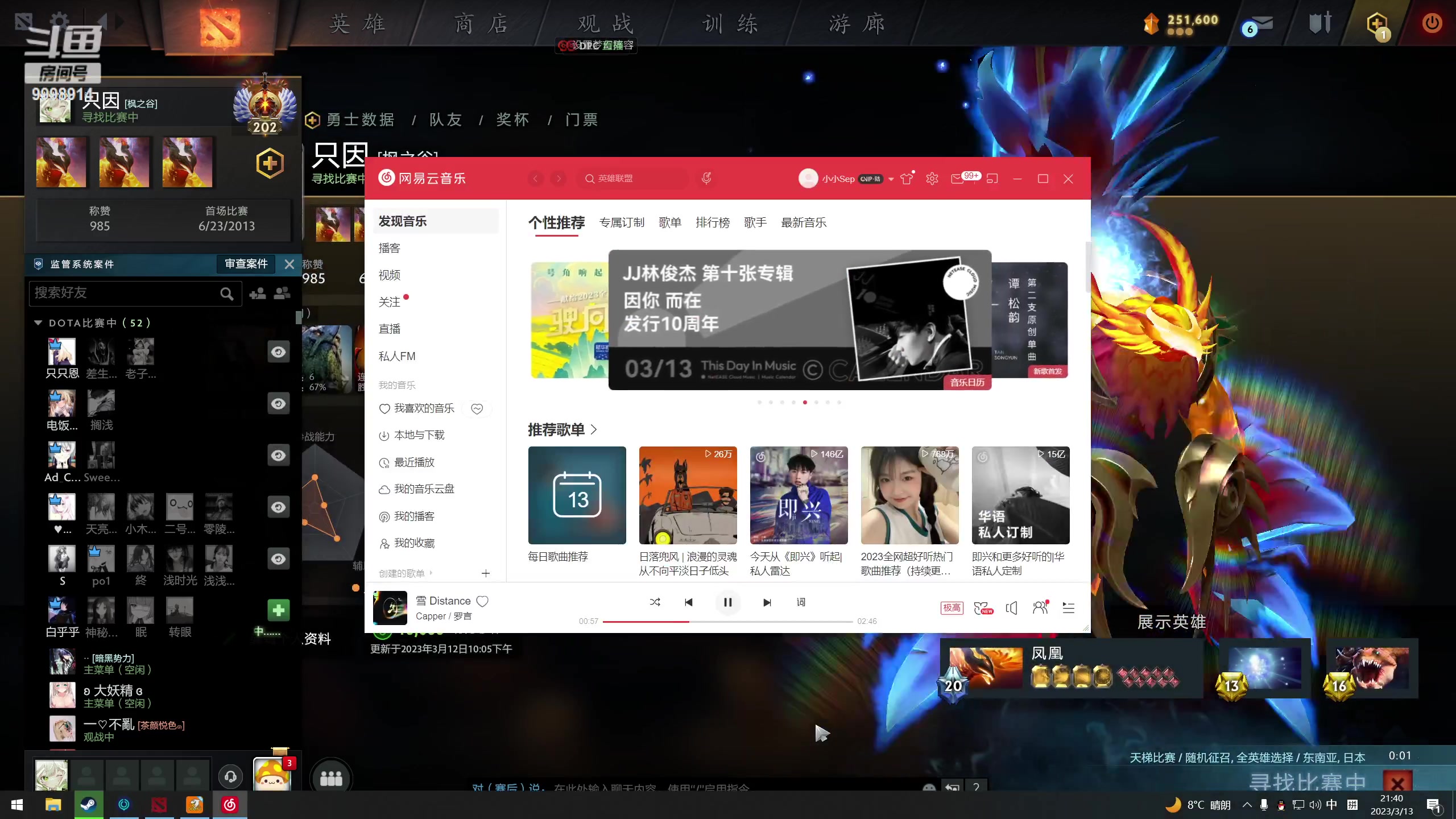Viewport: 1456px width, 819px height.
Task: Add a new playlist with the plus icon
Action: coord(486,573)
